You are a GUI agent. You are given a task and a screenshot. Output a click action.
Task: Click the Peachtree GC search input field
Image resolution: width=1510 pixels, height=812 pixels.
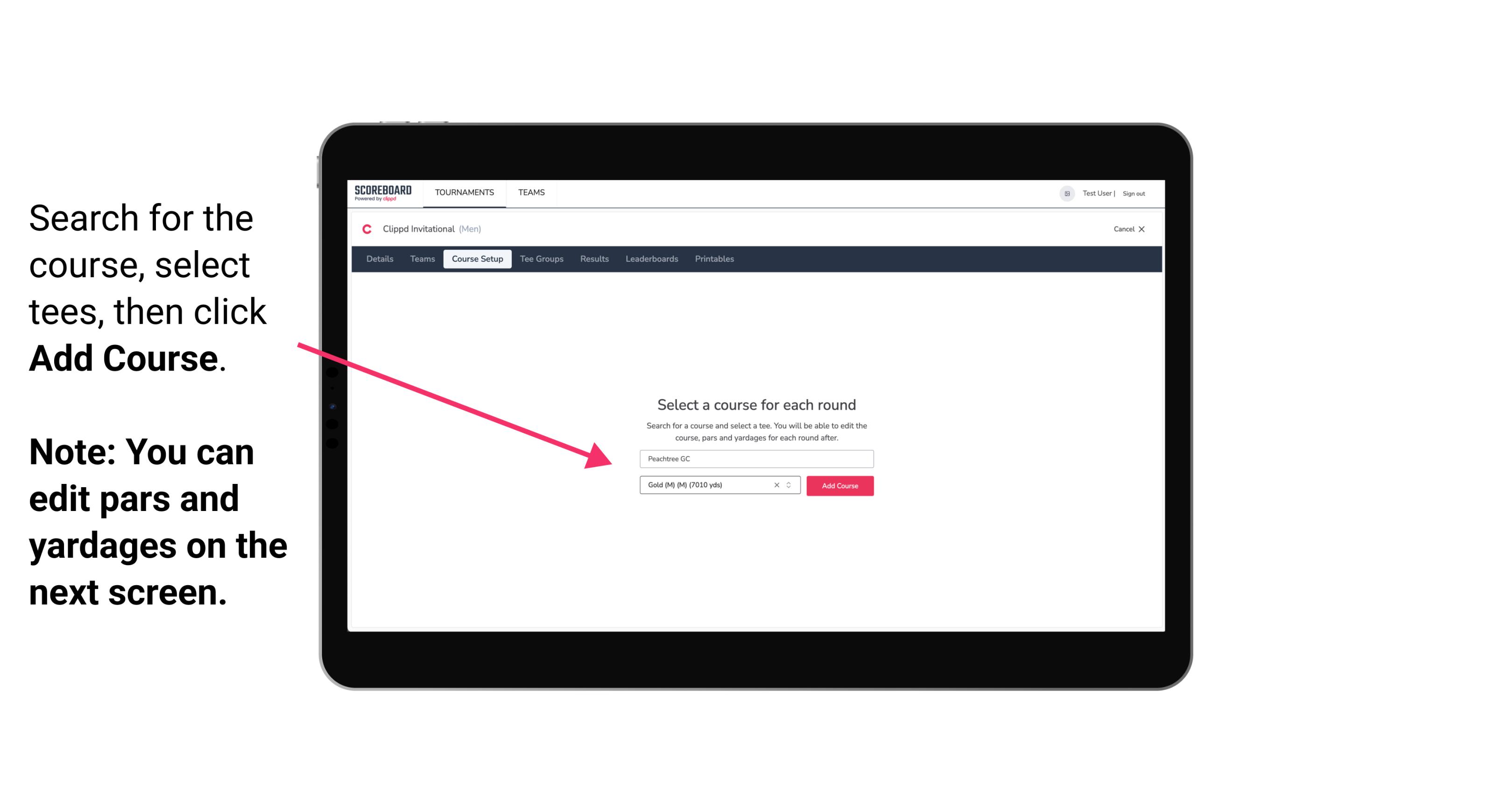(x=754, y=458)
